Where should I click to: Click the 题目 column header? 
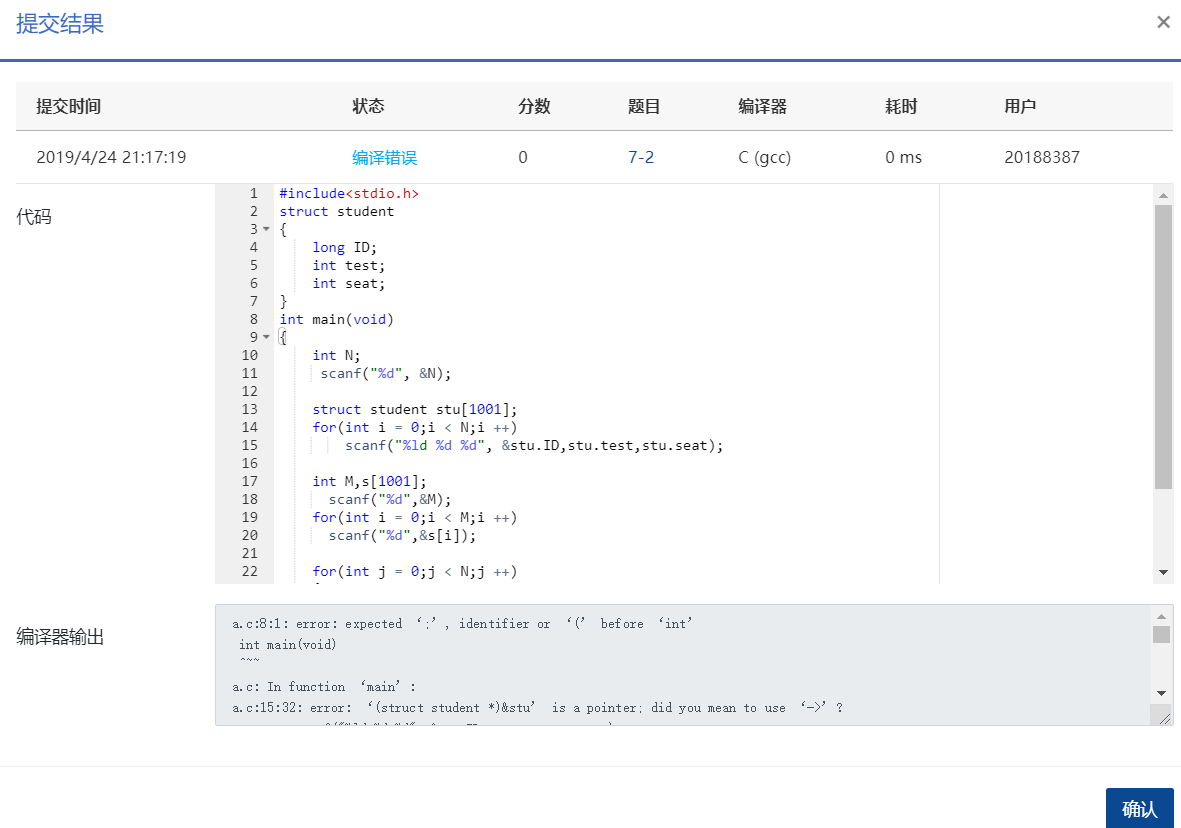point(644,106)
